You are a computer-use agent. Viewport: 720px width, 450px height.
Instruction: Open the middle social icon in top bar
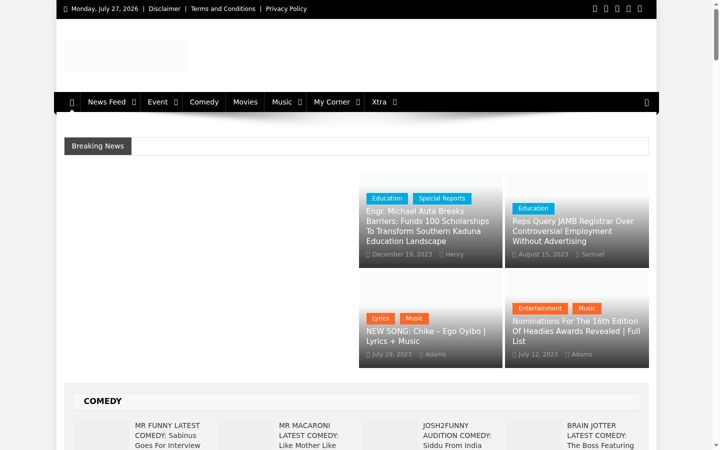(617, 9)
